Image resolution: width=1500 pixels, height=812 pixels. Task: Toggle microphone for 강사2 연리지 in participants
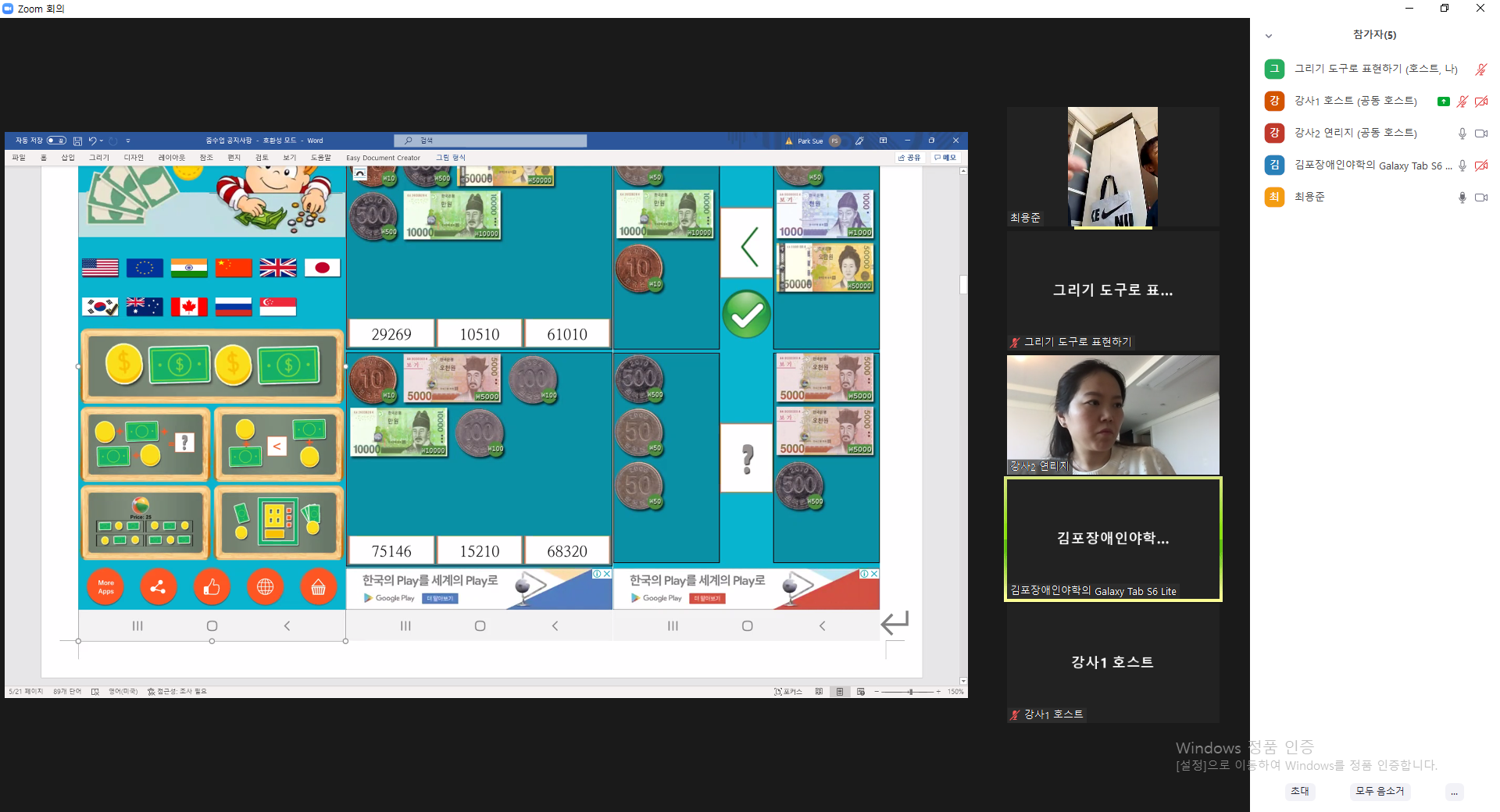pyautogui.click(x=1462, y=134)
